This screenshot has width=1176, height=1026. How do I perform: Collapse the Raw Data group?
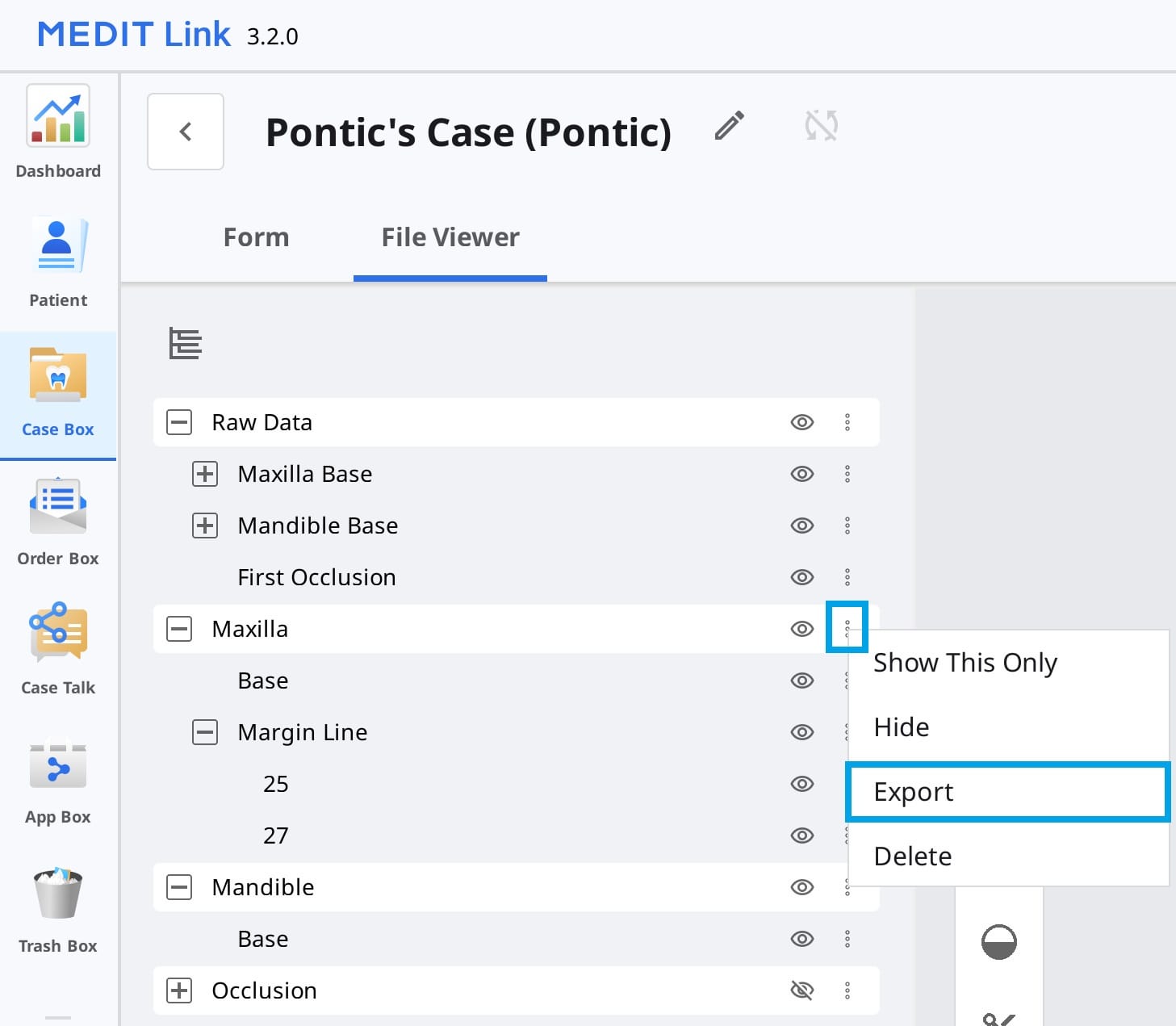179,422
